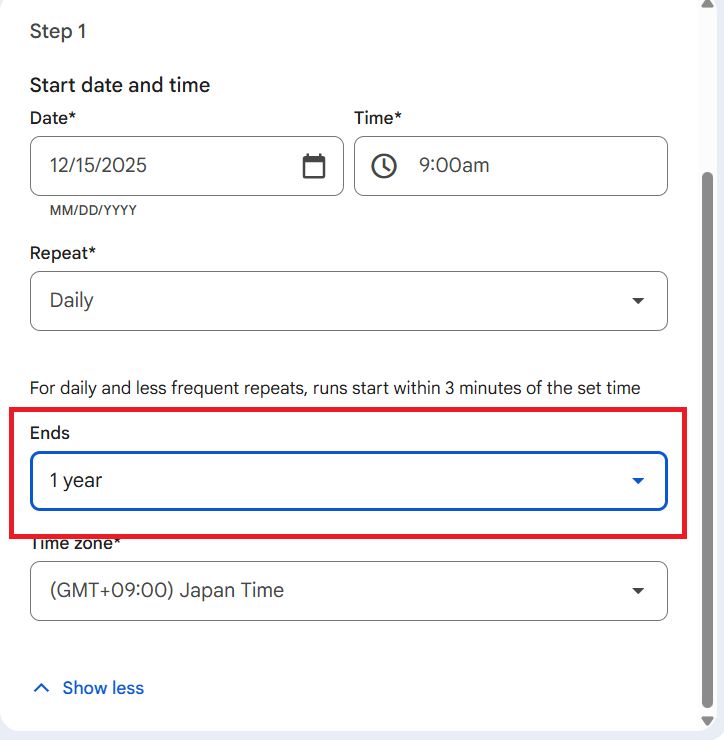Click the scrollbar's up arrow at top
This screenshot has width=724, height=740.
[709, 8]
